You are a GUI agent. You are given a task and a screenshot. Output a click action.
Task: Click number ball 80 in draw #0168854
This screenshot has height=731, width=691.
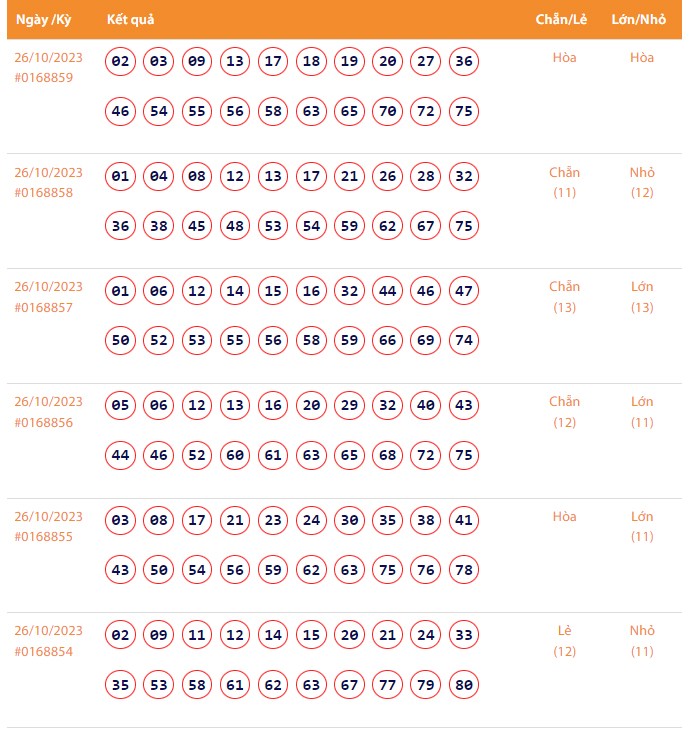click(x=464, y=685)
